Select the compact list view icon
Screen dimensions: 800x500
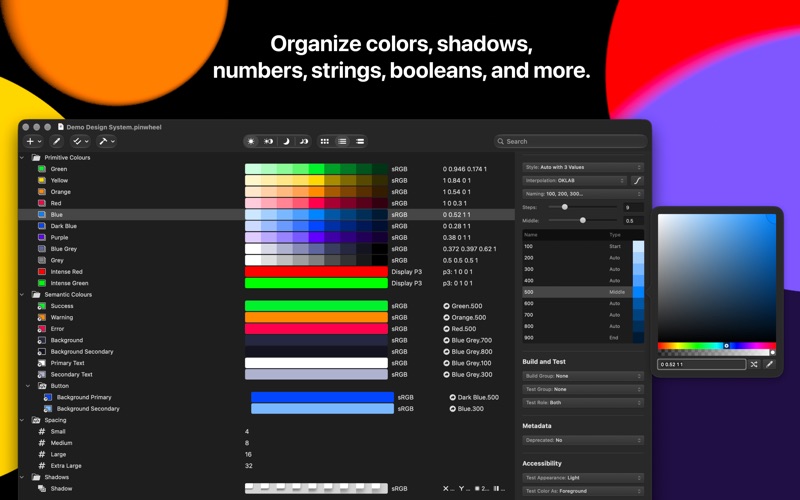point(360,141)
